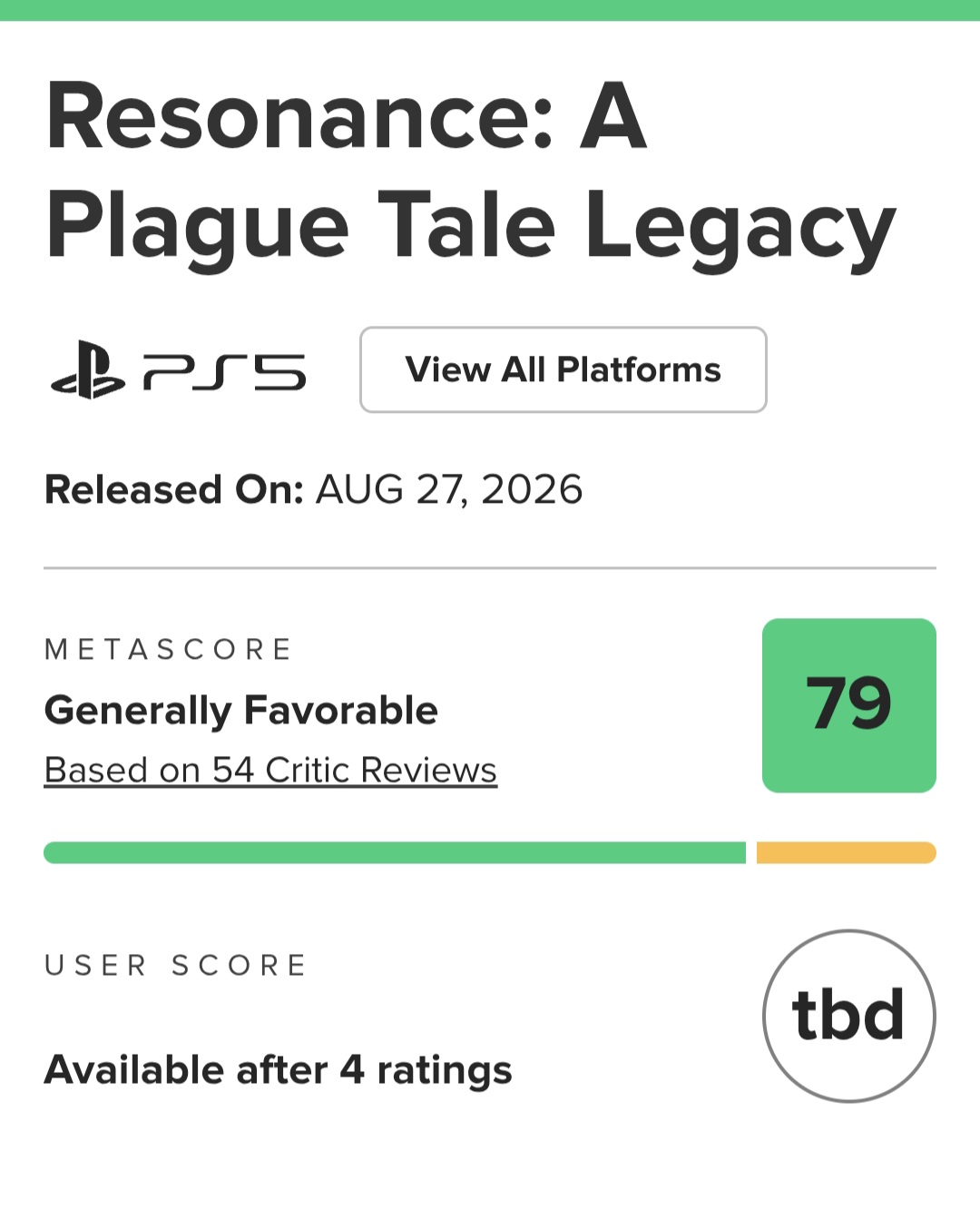
Task: Click the word Legacy in the title
Action: point(740,227)
